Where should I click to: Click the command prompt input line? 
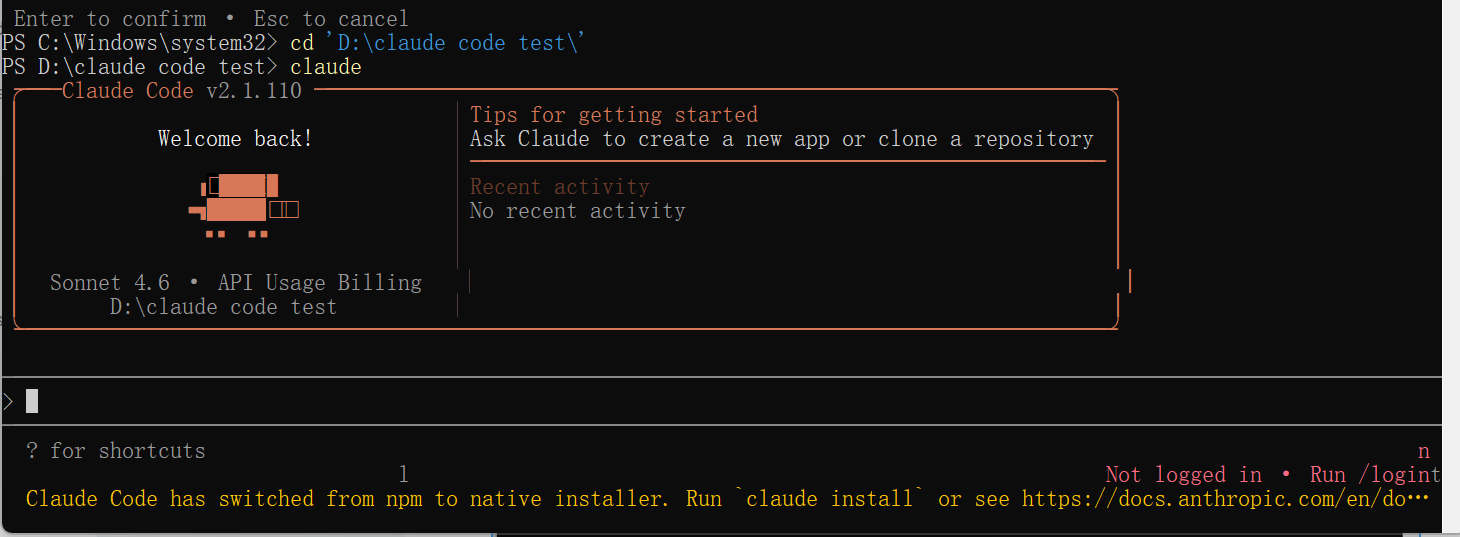point(721,401)
